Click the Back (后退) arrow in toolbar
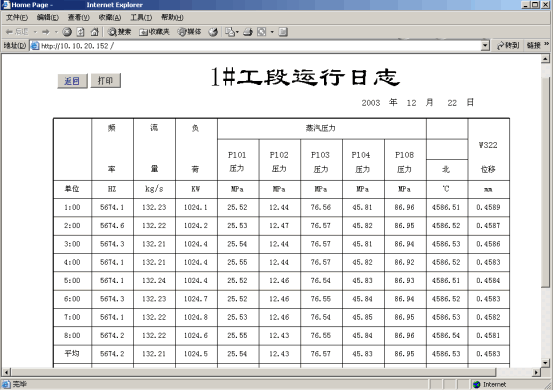Viewport: 553px width, 392px height. pyautogui.click(x=17, y=32)
